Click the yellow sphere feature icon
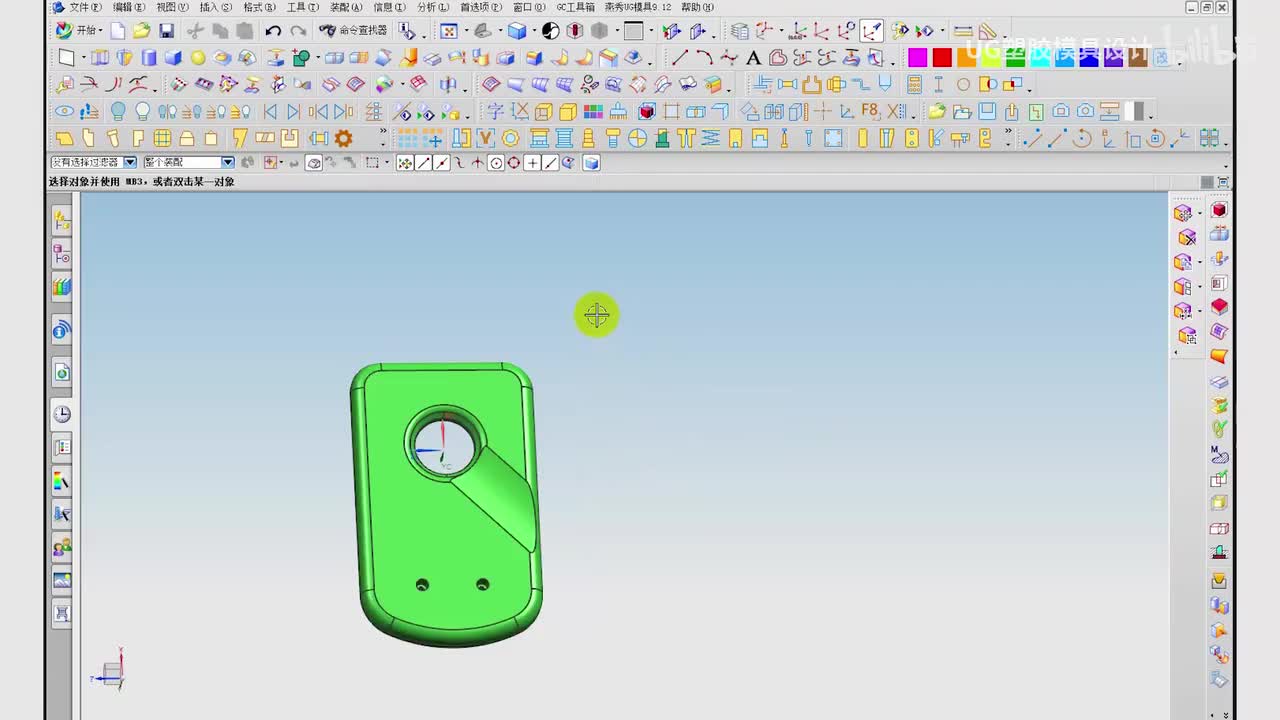Viewport: 1280px width, 720px height. point(198,57)
